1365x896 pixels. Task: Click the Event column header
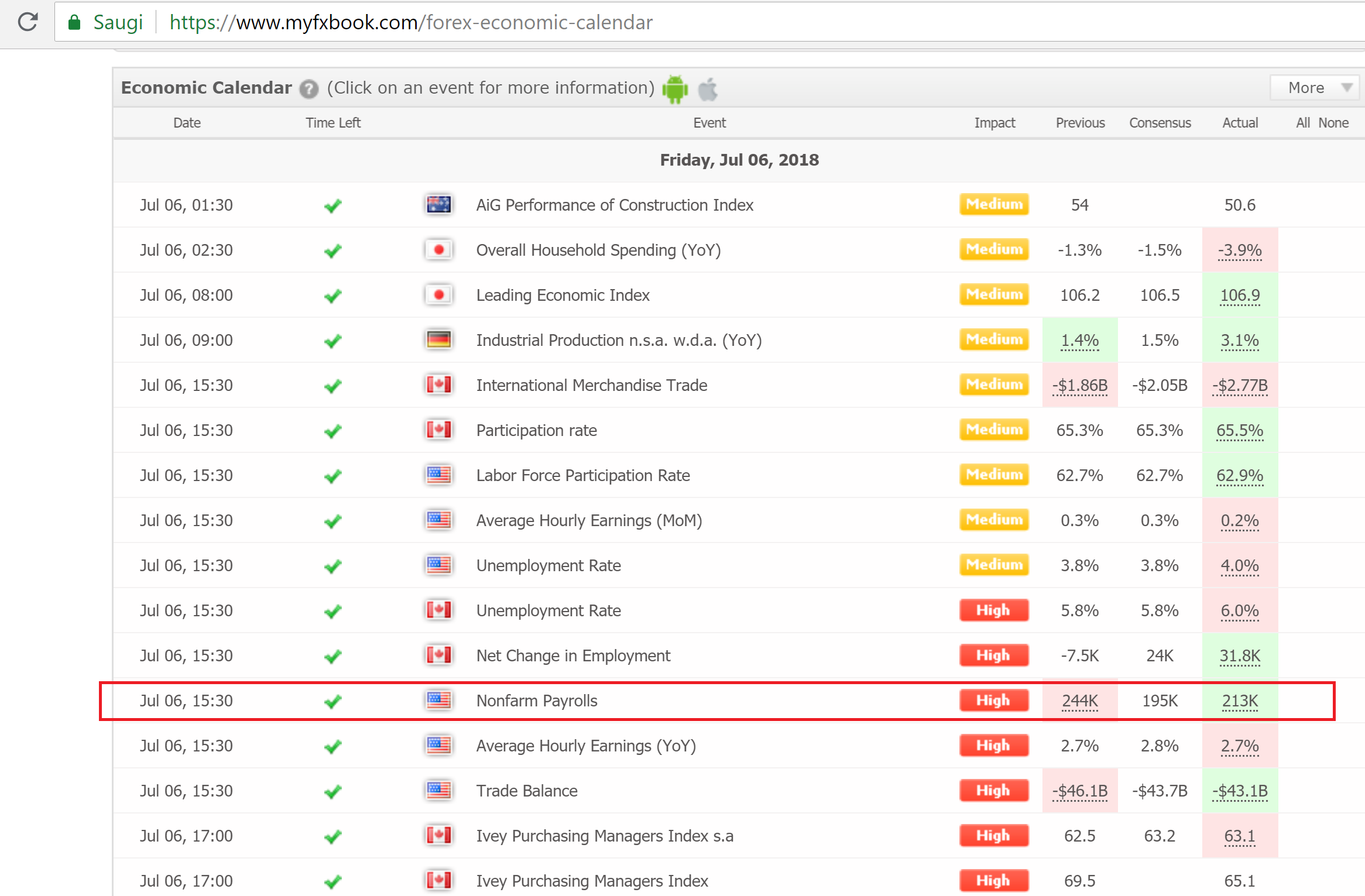[x=709, y=123]
